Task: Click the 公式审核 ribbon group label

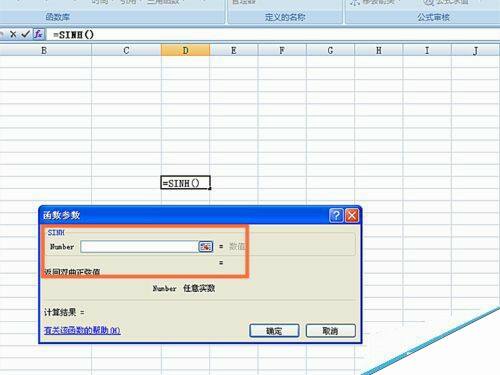Action: [433, 17]
